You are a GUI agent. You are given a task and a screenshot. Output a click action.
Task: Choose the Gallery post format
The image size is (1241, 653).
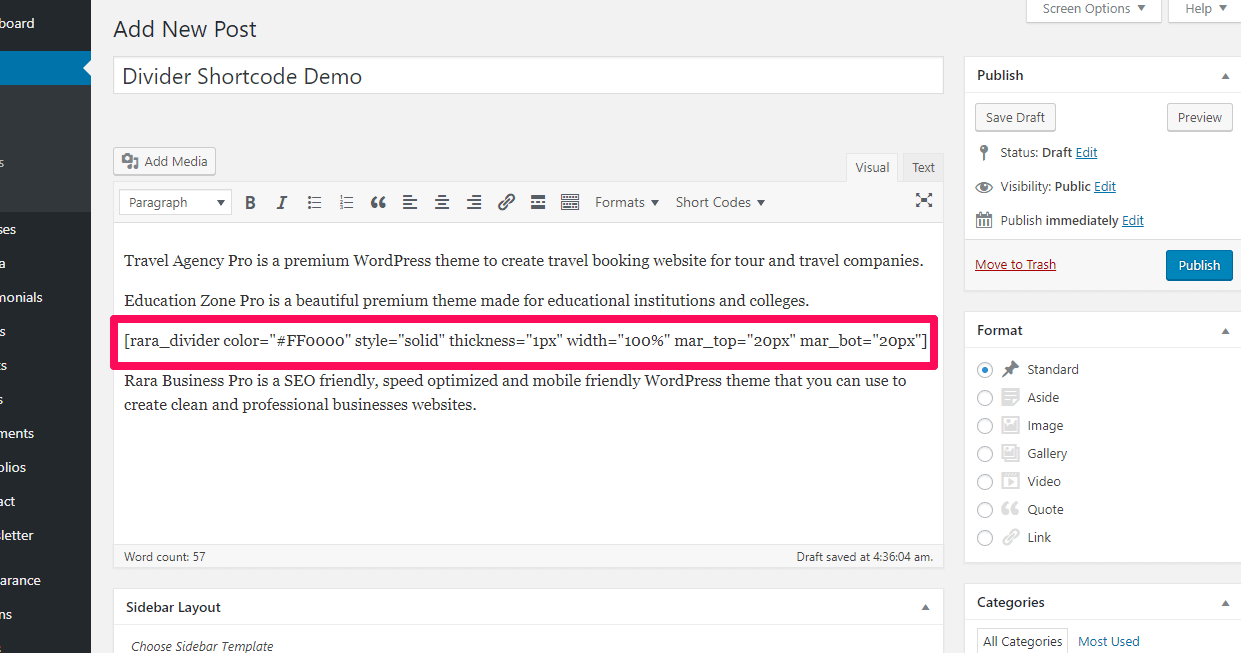pyautogui.click(x=985, y=454)
